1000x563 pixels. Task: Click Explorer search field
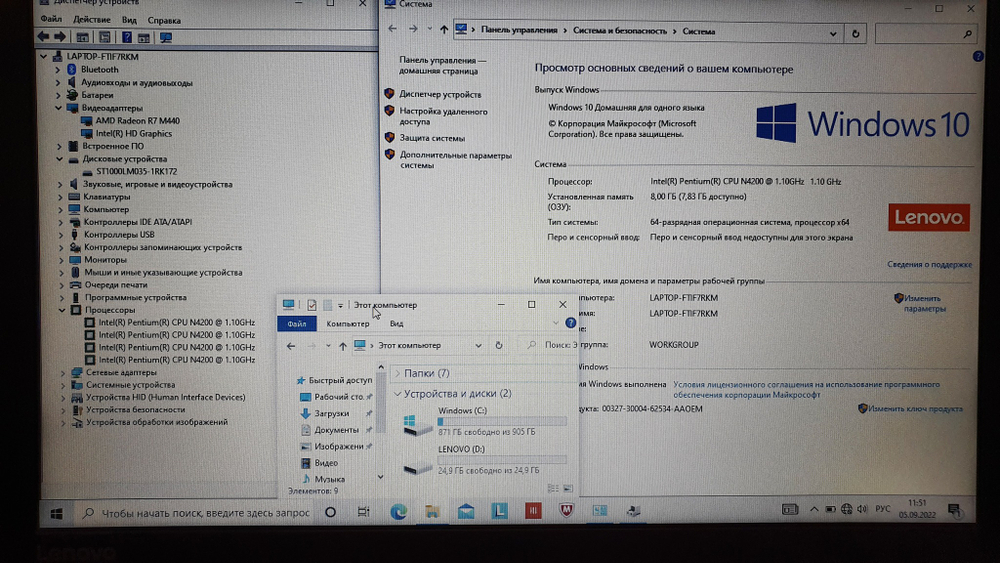550,345
